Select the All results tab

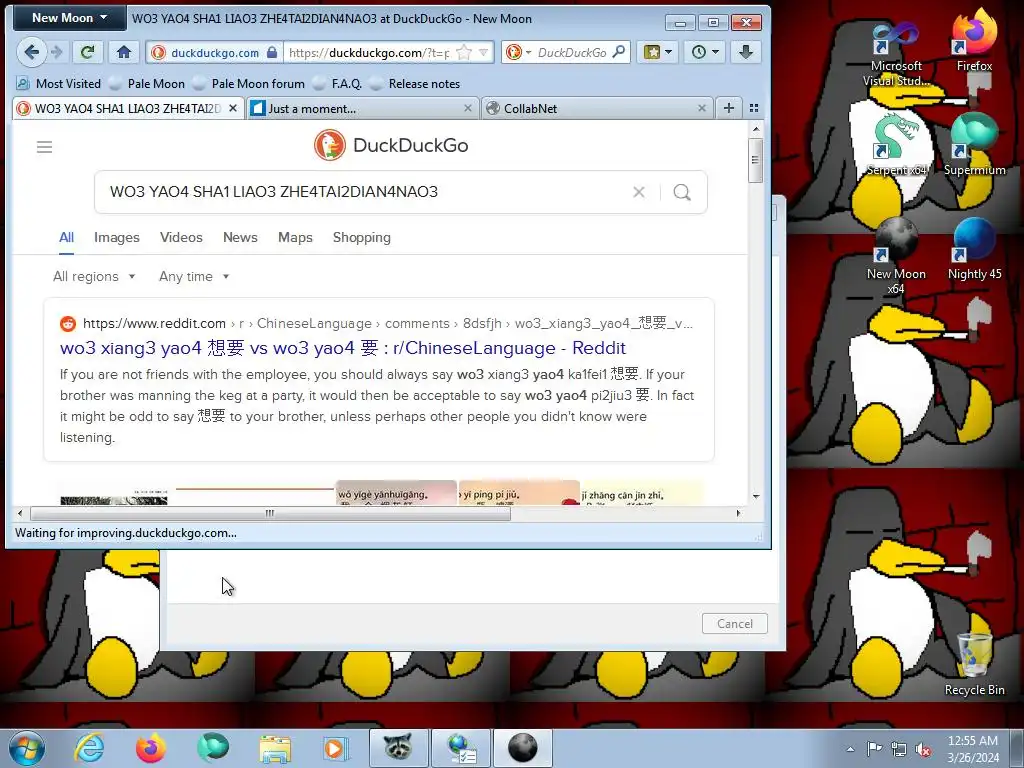[67, 238]
